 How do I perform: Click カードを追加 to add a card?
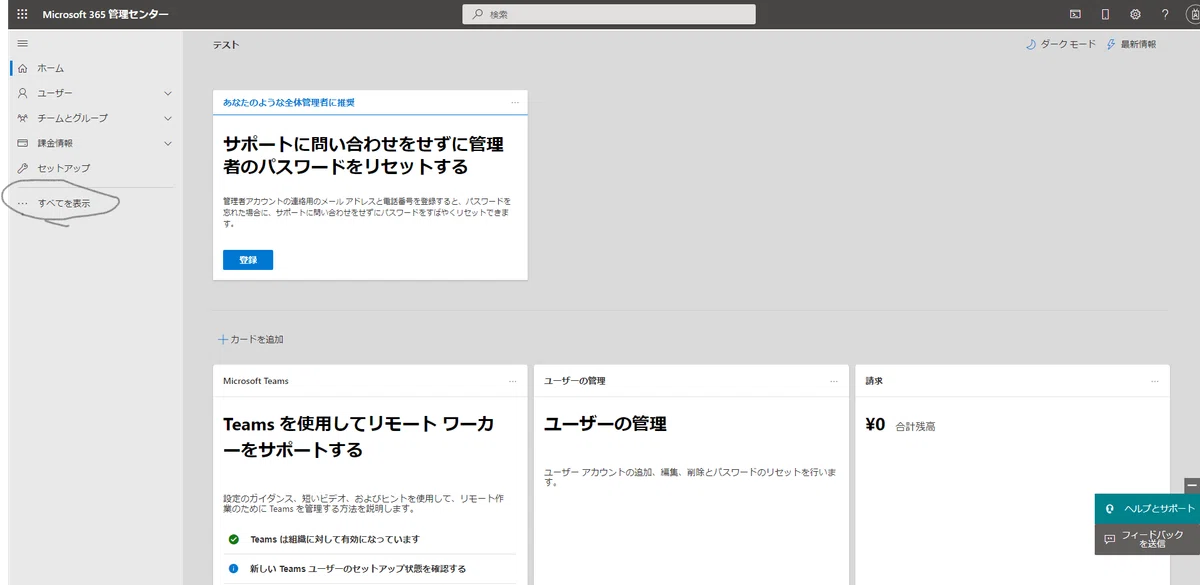251,339
